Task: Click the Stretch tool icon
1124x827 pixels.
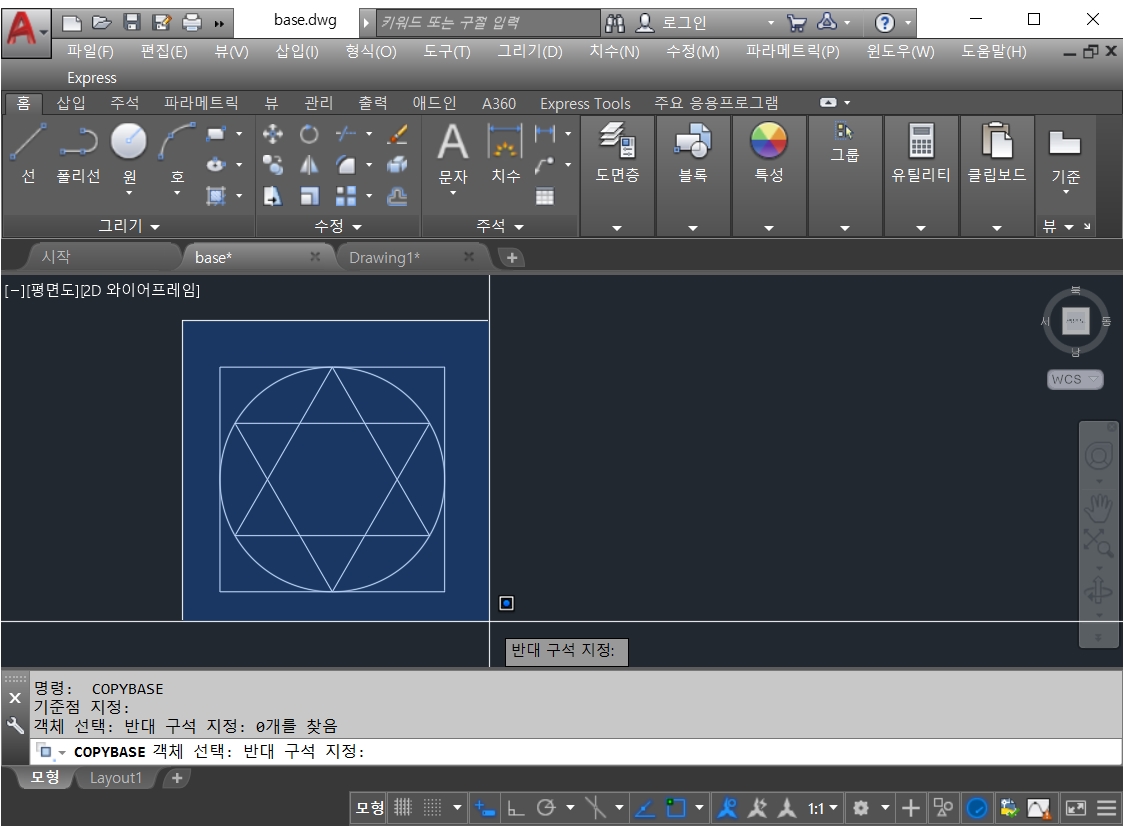Action: click(x=272, y=196)
